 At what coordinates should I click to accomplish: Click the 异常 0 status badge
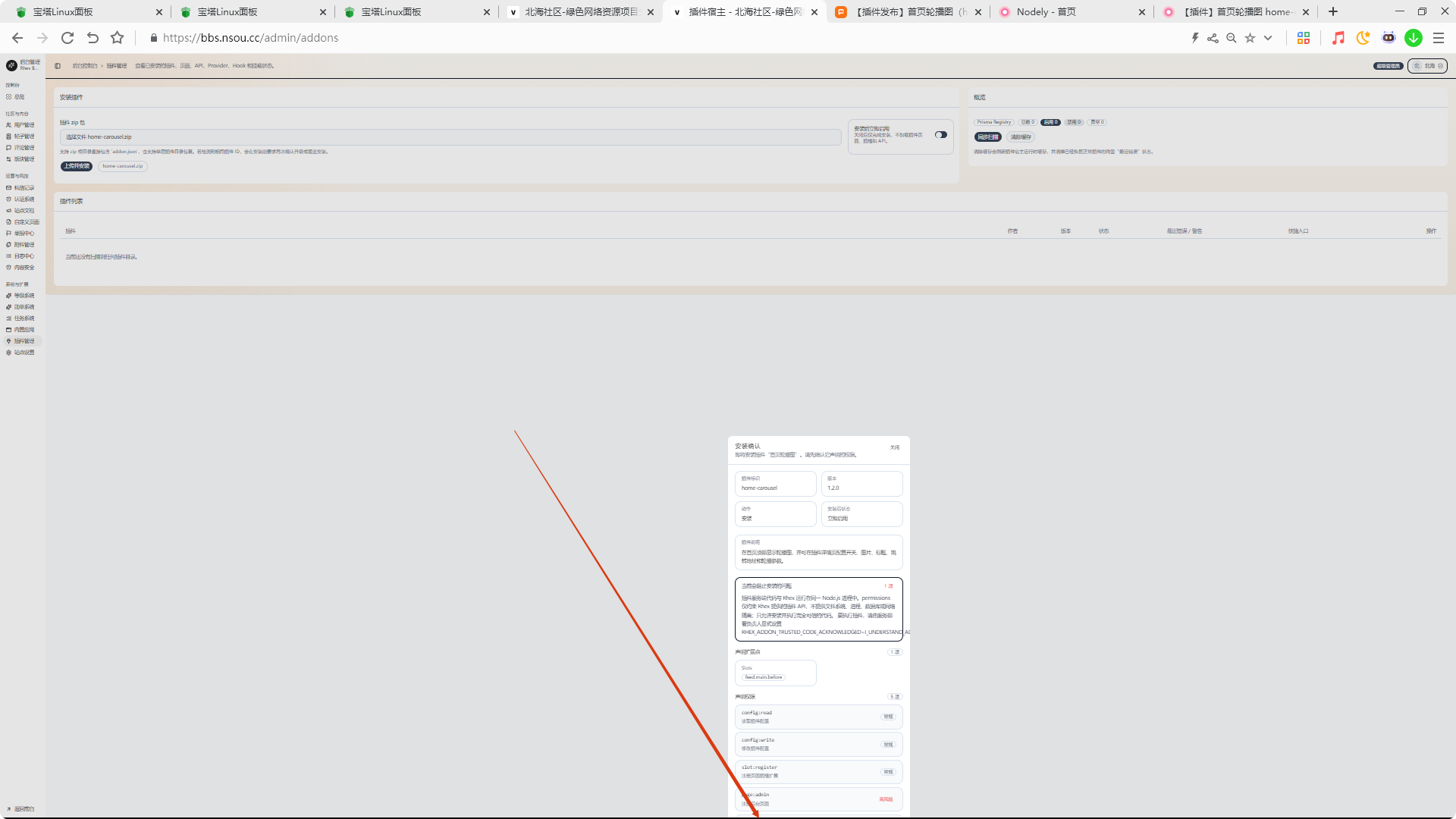click(x=1097, y=122)
